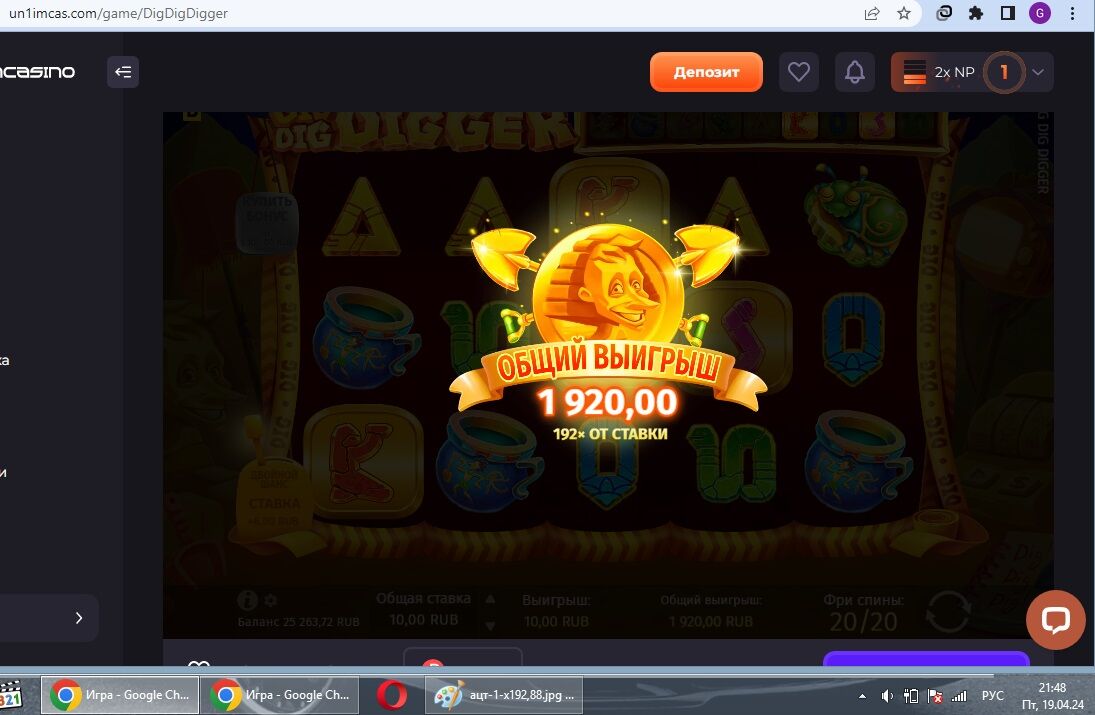Screen dimensions: 1095x715
Task: Open Chrome profile avatar G
Action: [1040, 14]
